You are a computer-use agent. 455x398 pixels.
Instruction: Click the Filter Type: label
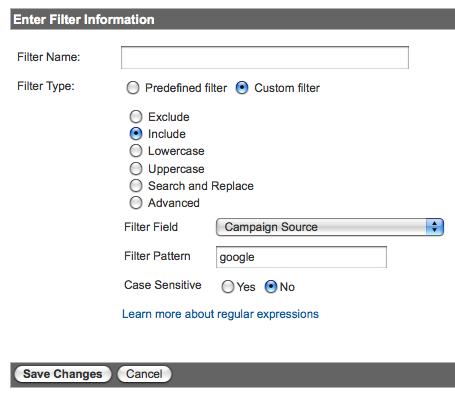(x=46, y=86)
